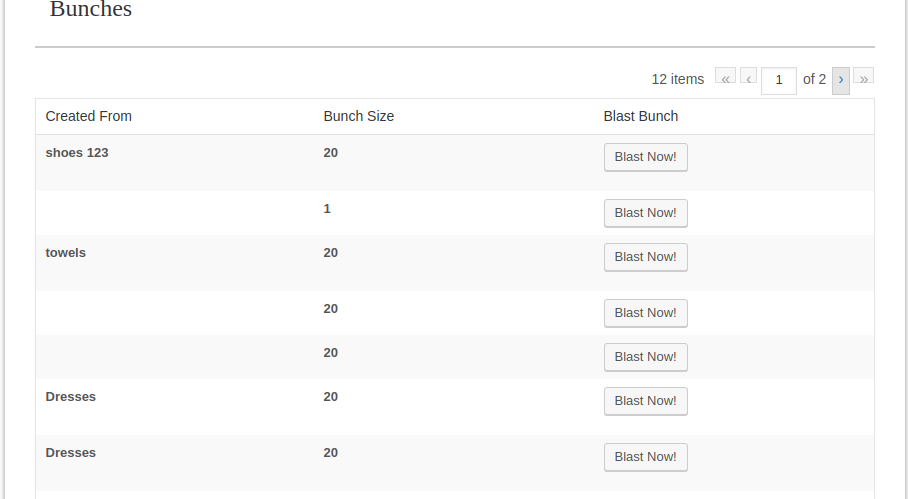Go to next page of bunches
The width and height of the screenshot is (908, 499).
click(841, 80)
